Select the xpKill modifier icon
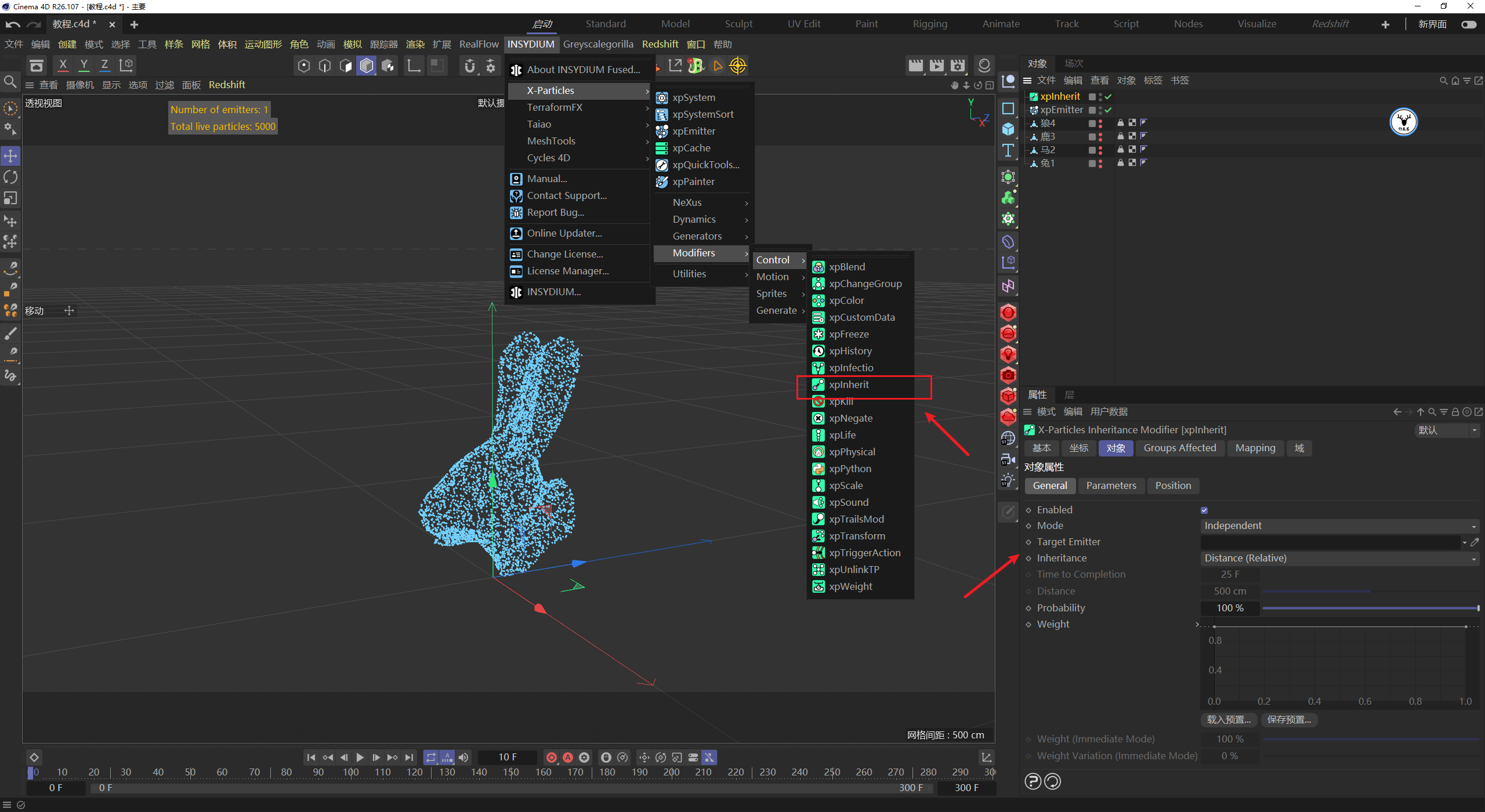The width and height of the screenshot is (1485, 812). [818, 402]
